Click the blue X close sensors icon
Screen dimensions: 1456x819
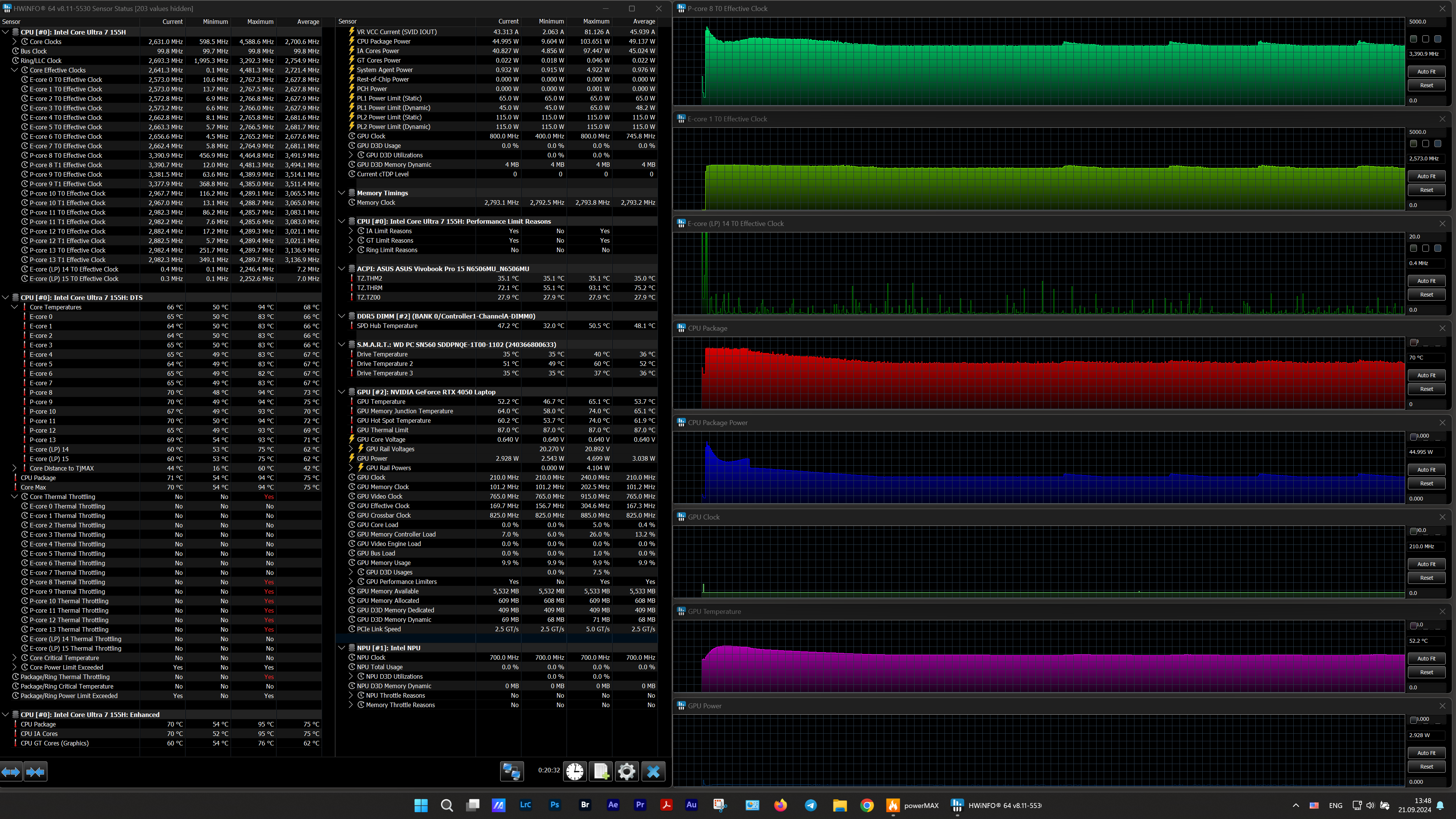click(x=653, y=772)
